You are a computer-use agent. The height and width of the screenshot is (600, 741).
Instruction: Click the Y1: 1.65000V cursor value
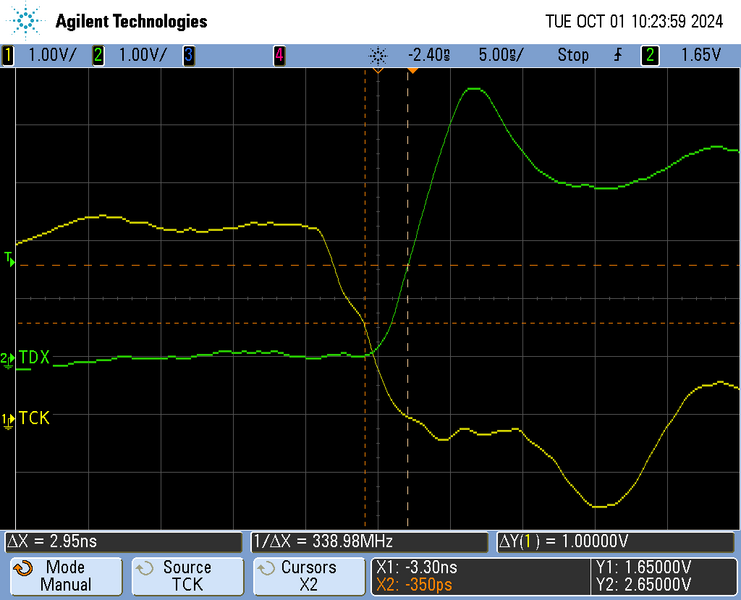644,566
